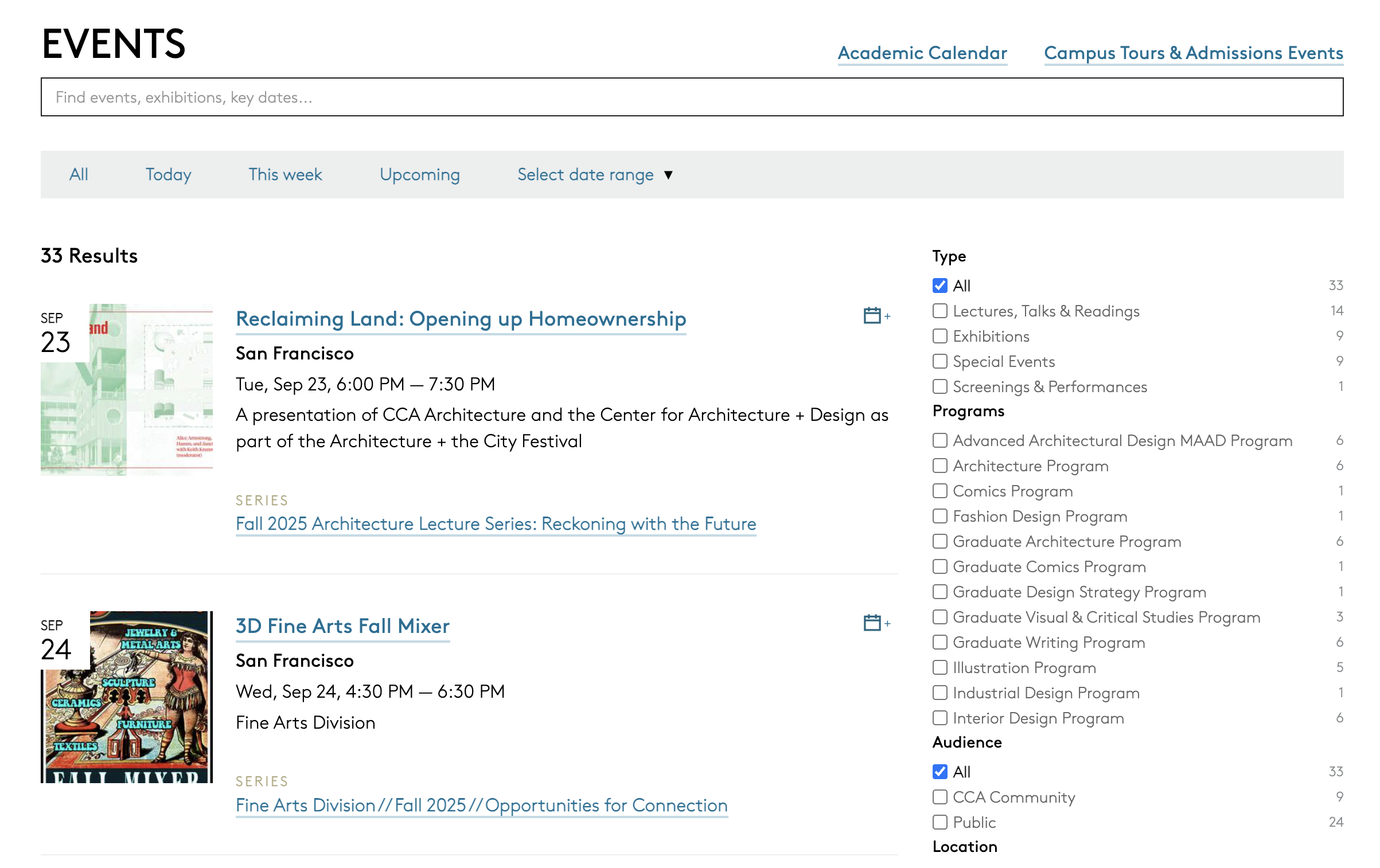Show Upcoming events tab

419,174
